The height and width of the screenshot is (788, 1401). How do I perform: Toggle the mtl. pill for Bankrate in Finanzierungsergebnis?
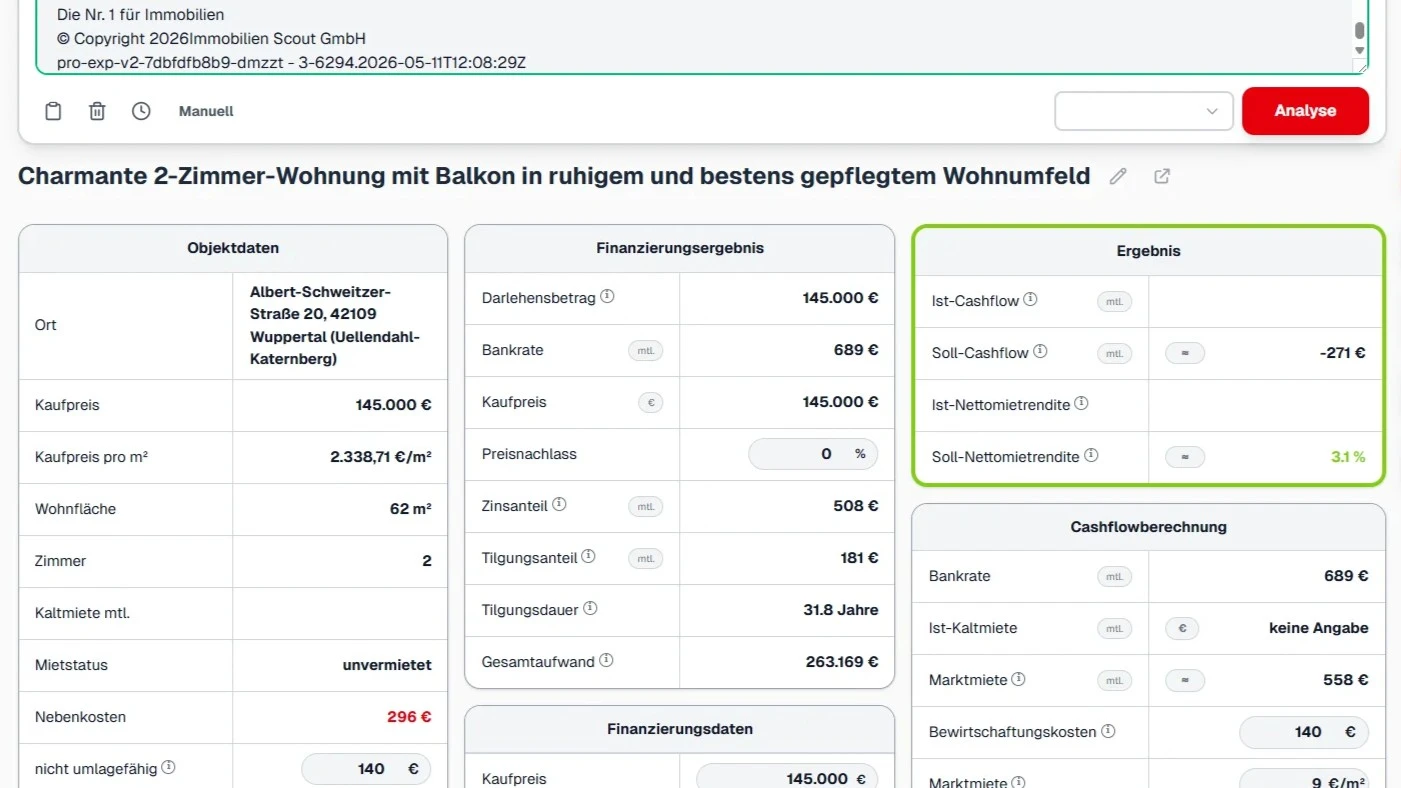(x=646, y=350)
